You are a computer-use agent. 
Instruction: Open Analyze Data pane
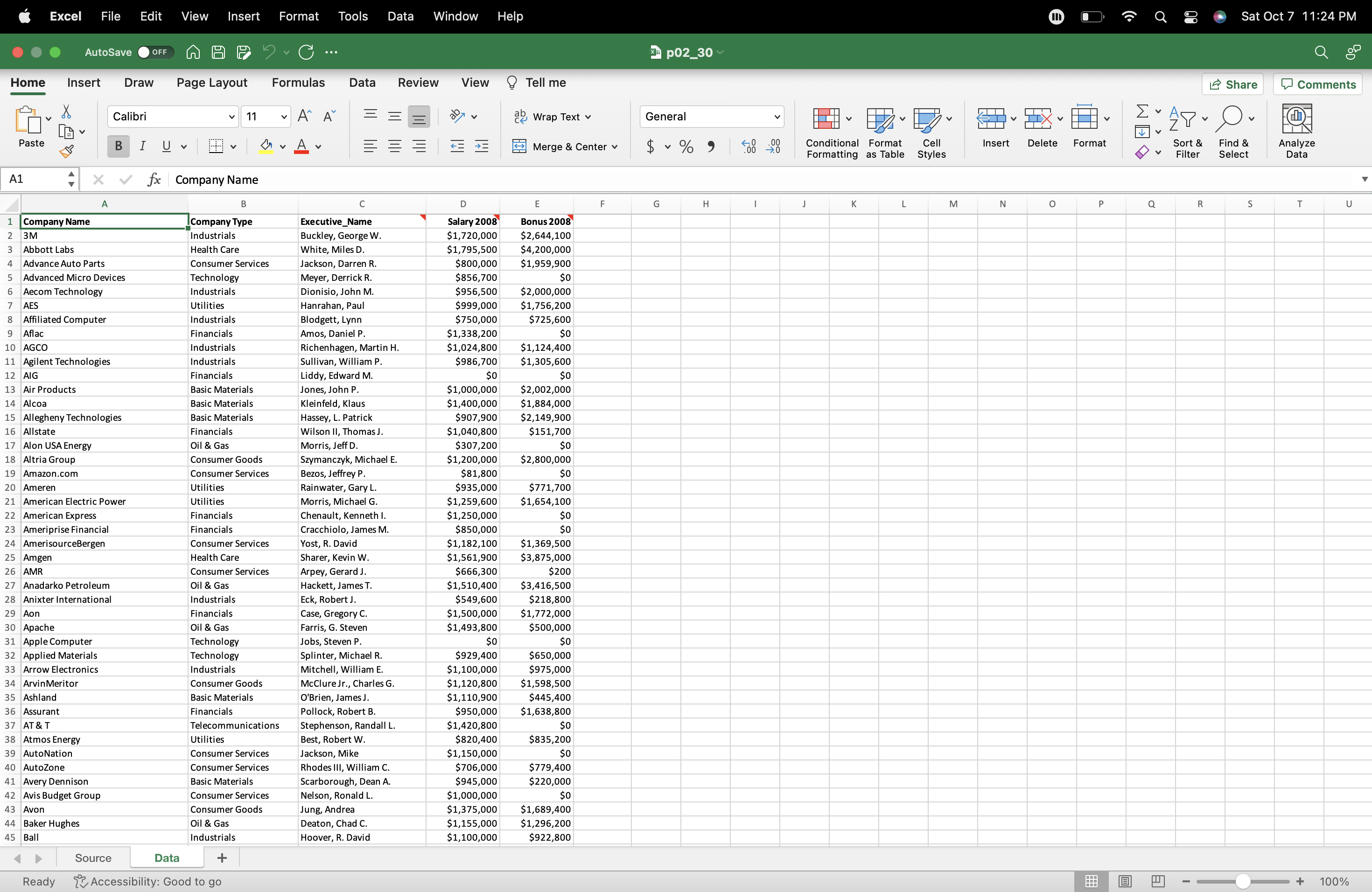[1296, 131]
